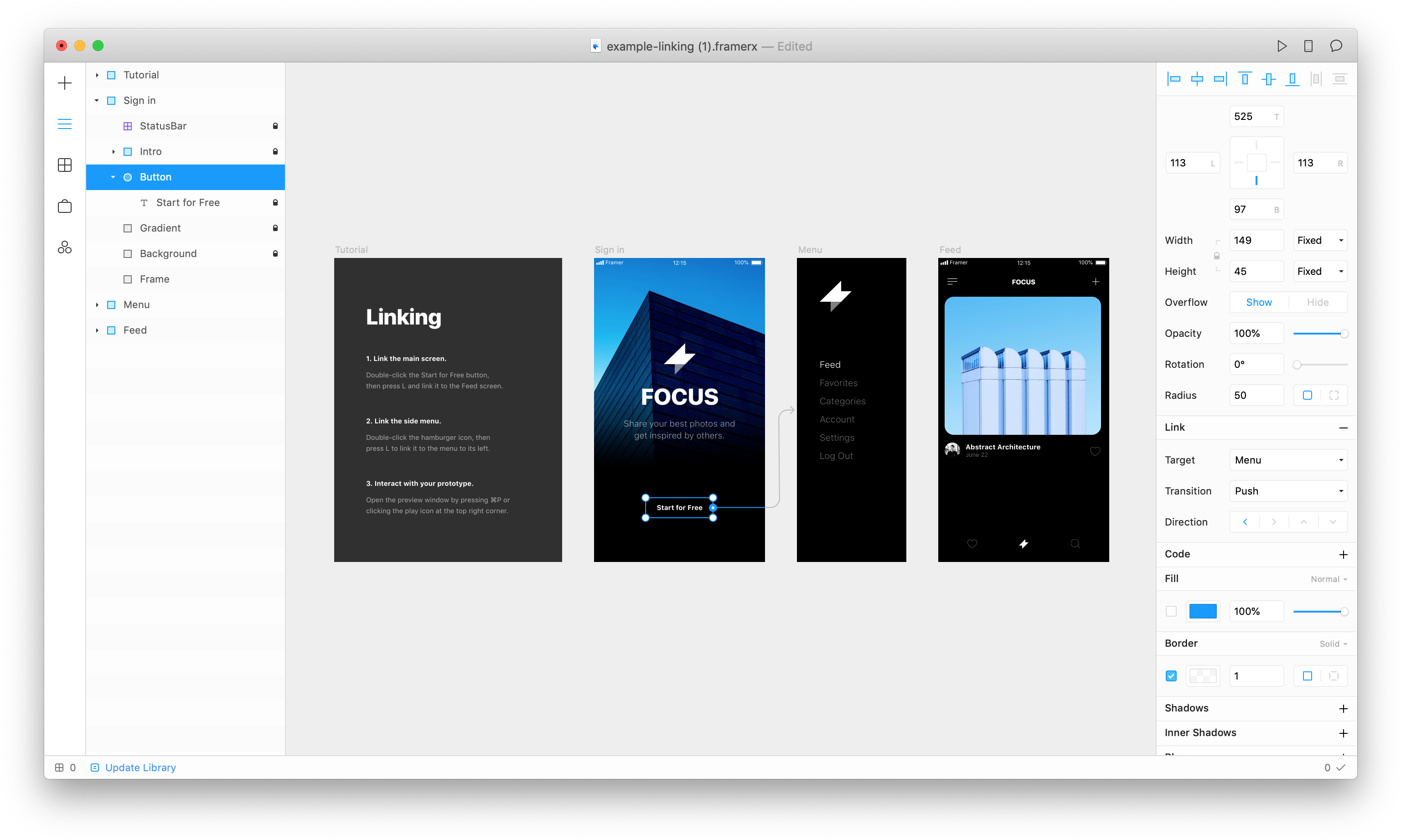Open the comments speech bubble icon

tap(1336, 46)
